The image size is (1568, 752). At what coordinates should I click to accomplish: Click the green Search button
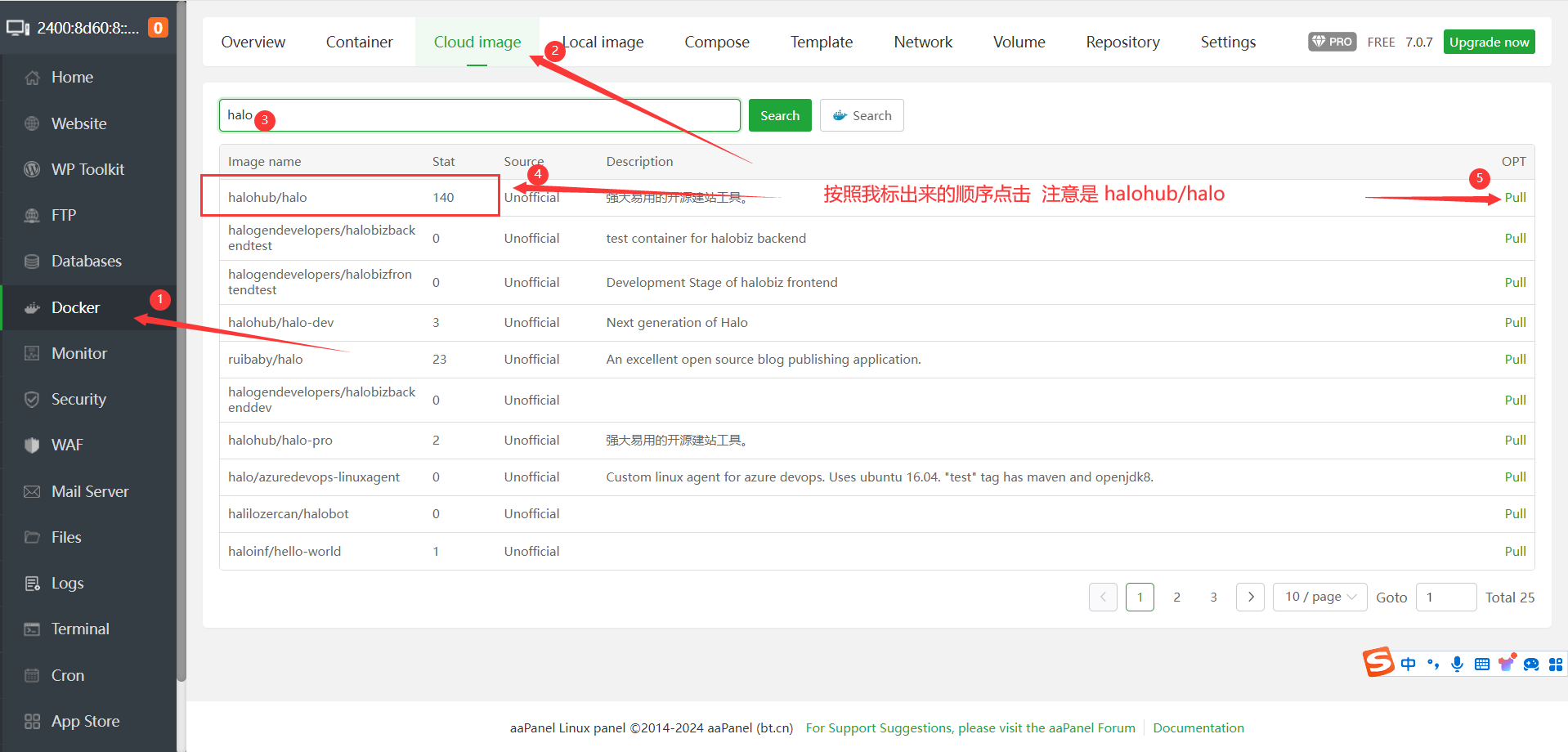click(x=780, y=115)
